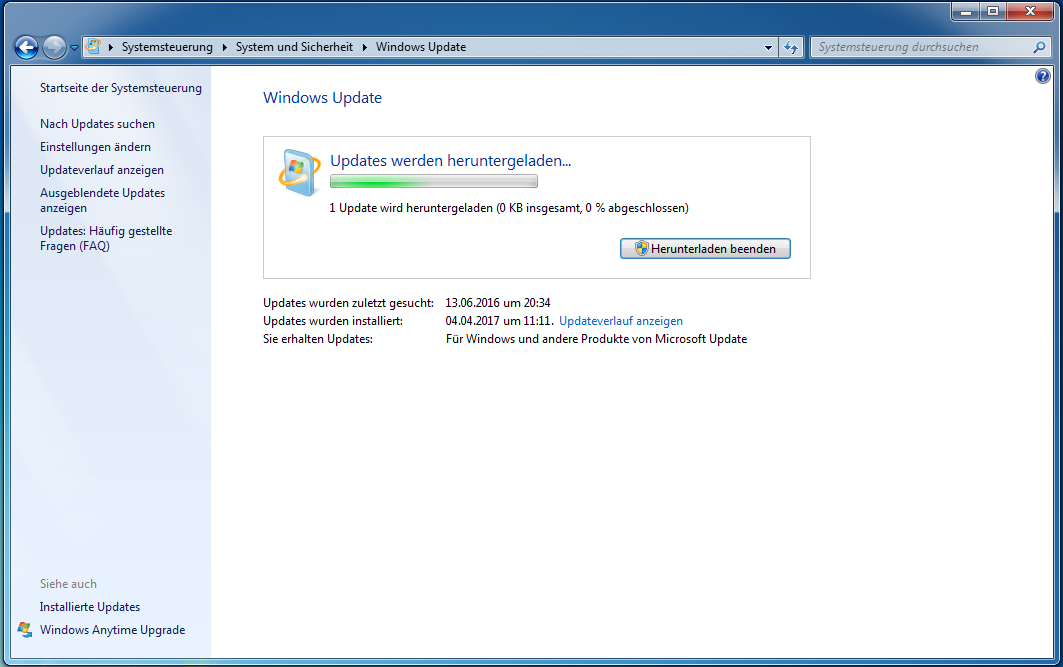Click the date 13.06.2016 um 20:34
The width and height of the screenshot is (1063, 667).
click(x=498, y=303)
